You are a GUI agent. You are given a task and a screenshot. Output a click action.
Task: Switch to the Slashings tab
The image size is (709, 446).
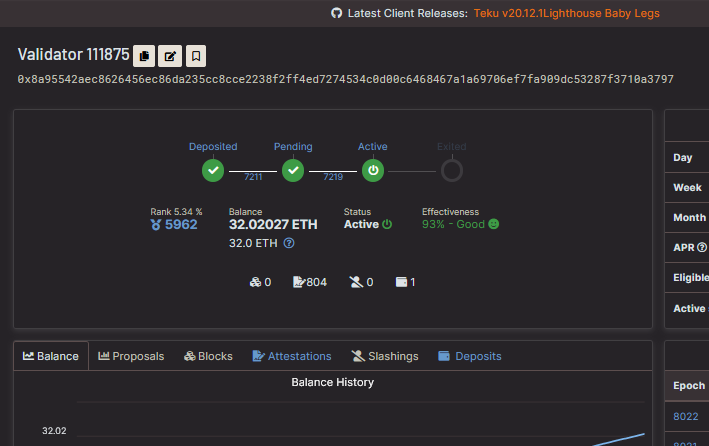click(385, 356)
